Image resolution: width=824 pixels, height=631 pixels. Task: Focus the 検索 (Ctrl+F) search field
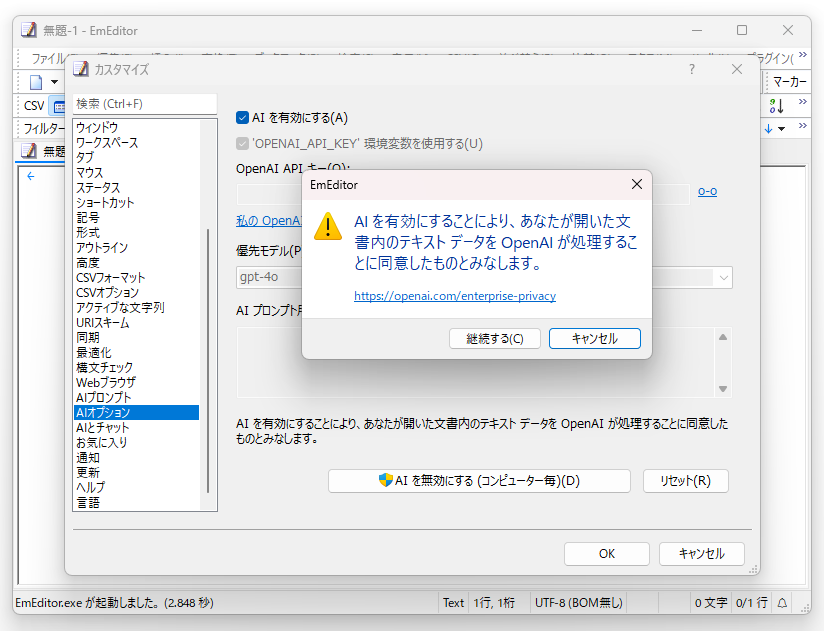[145, 104]
